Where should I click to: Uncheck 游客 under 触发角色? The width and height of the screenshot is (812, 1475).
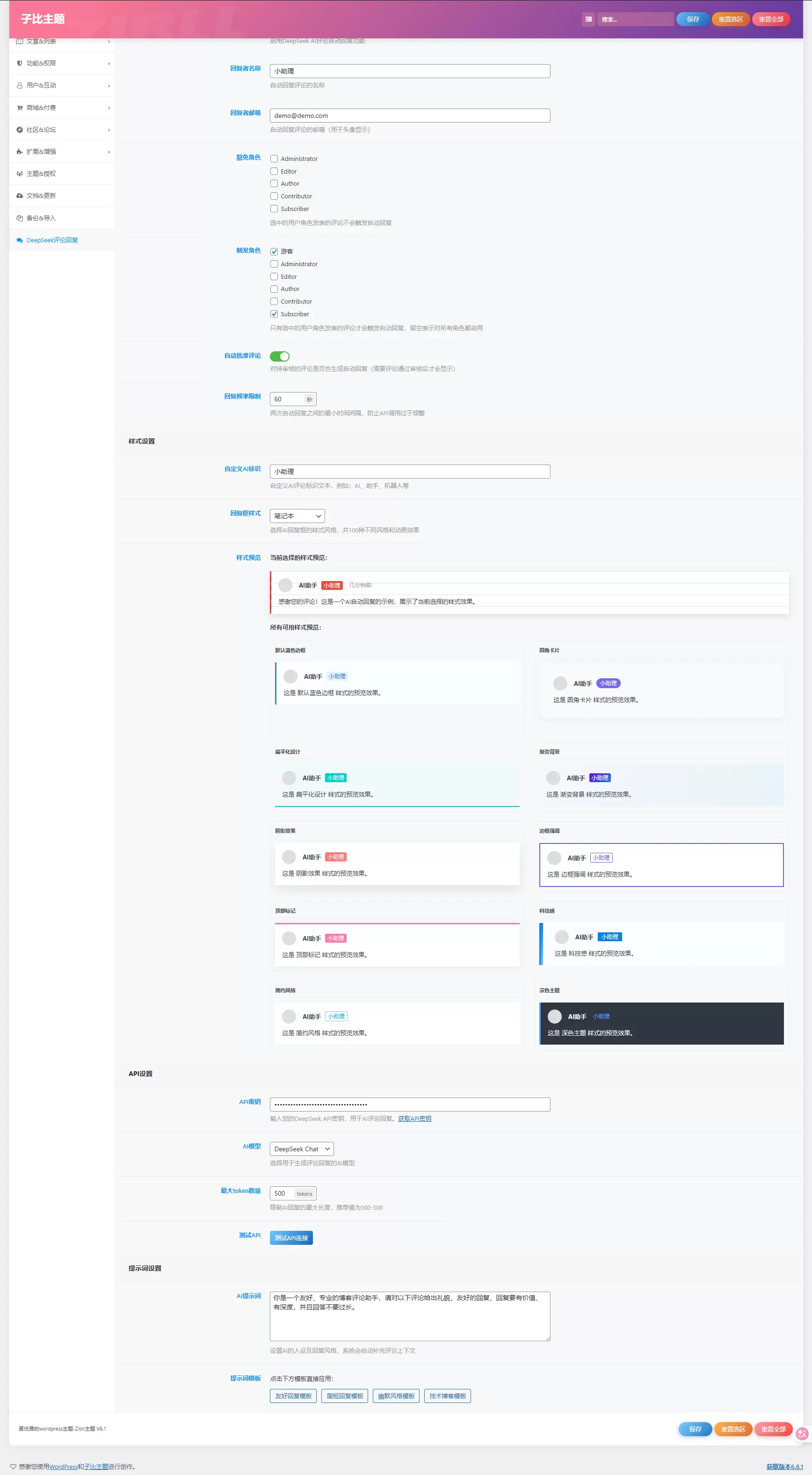(x=274, y=251)
